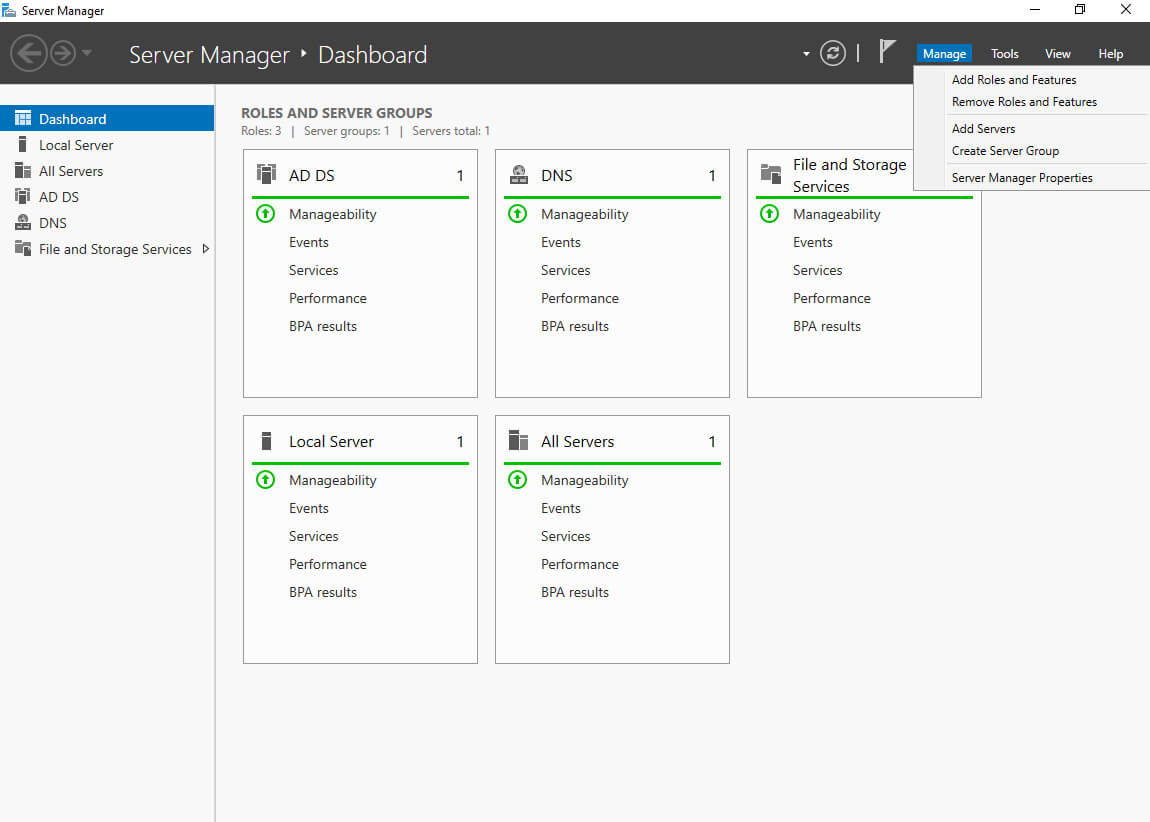Screen dimensions: 1150x822
Task: Click Local Server Manageability status icon
Action: click(x=265, y=480)
